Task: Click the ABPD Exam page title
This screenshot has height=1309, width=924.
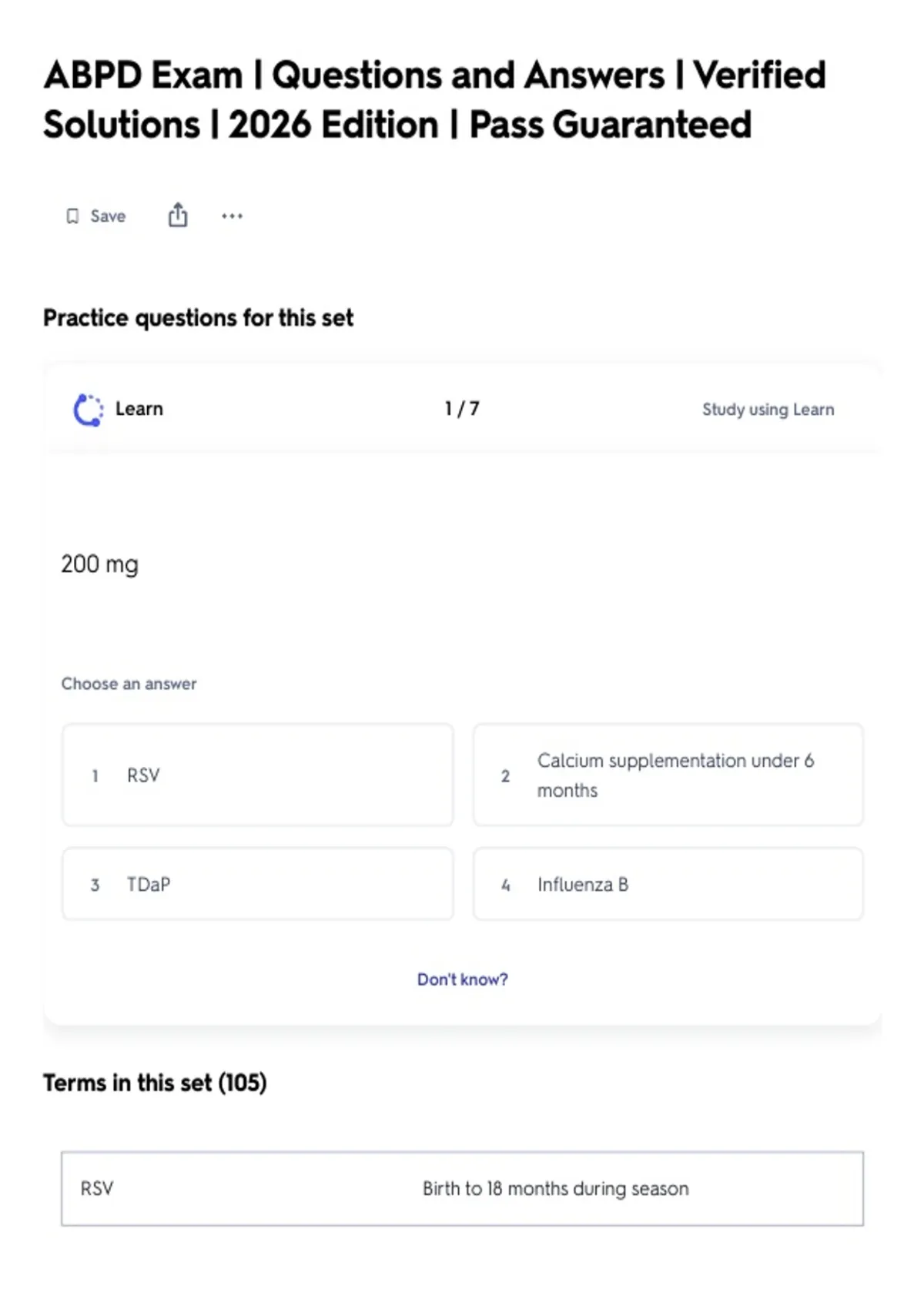Action: click(x=434, y=99)
